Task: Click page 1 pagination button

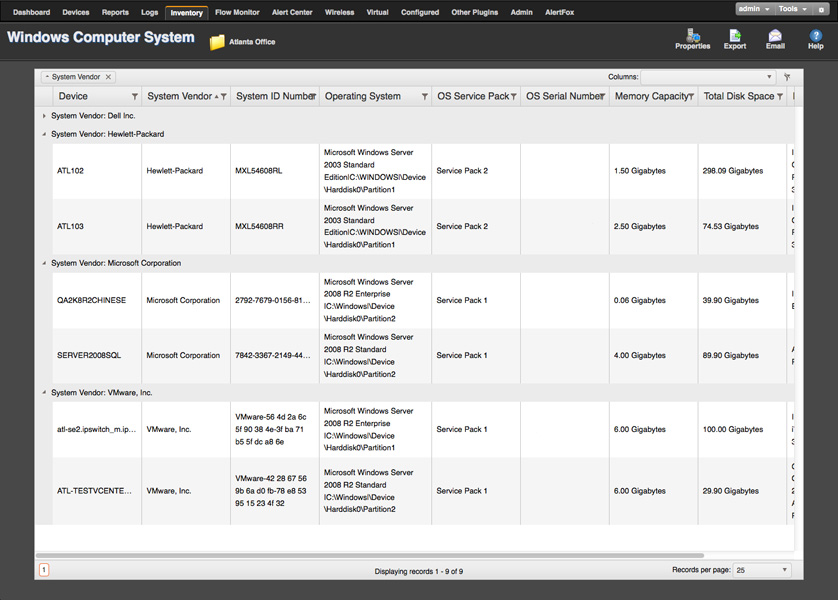Action: [44, 570]
